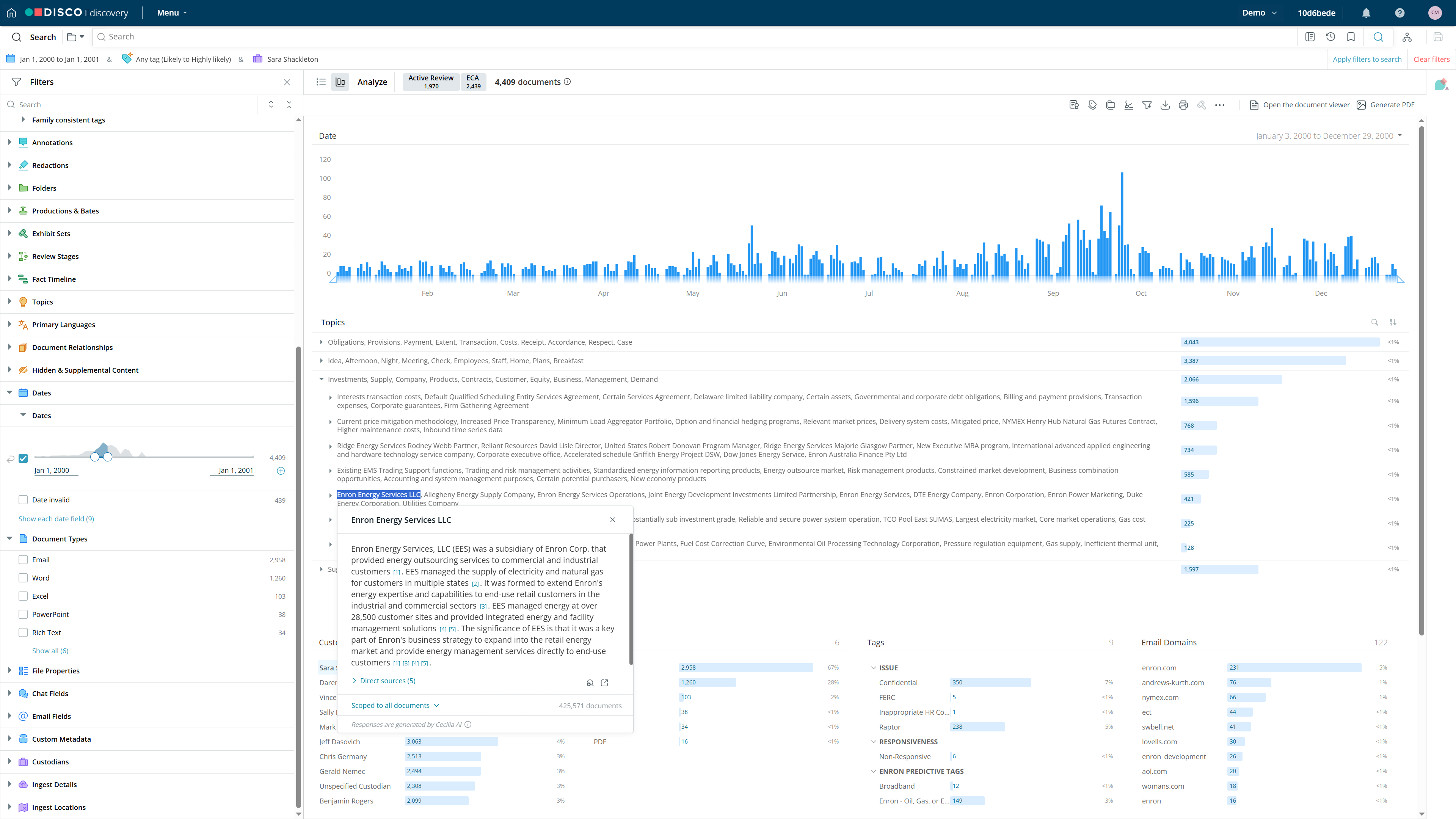Open the Menu dropdown in header
This screenshot has height=819, width=1456.
tap(171, 13)
